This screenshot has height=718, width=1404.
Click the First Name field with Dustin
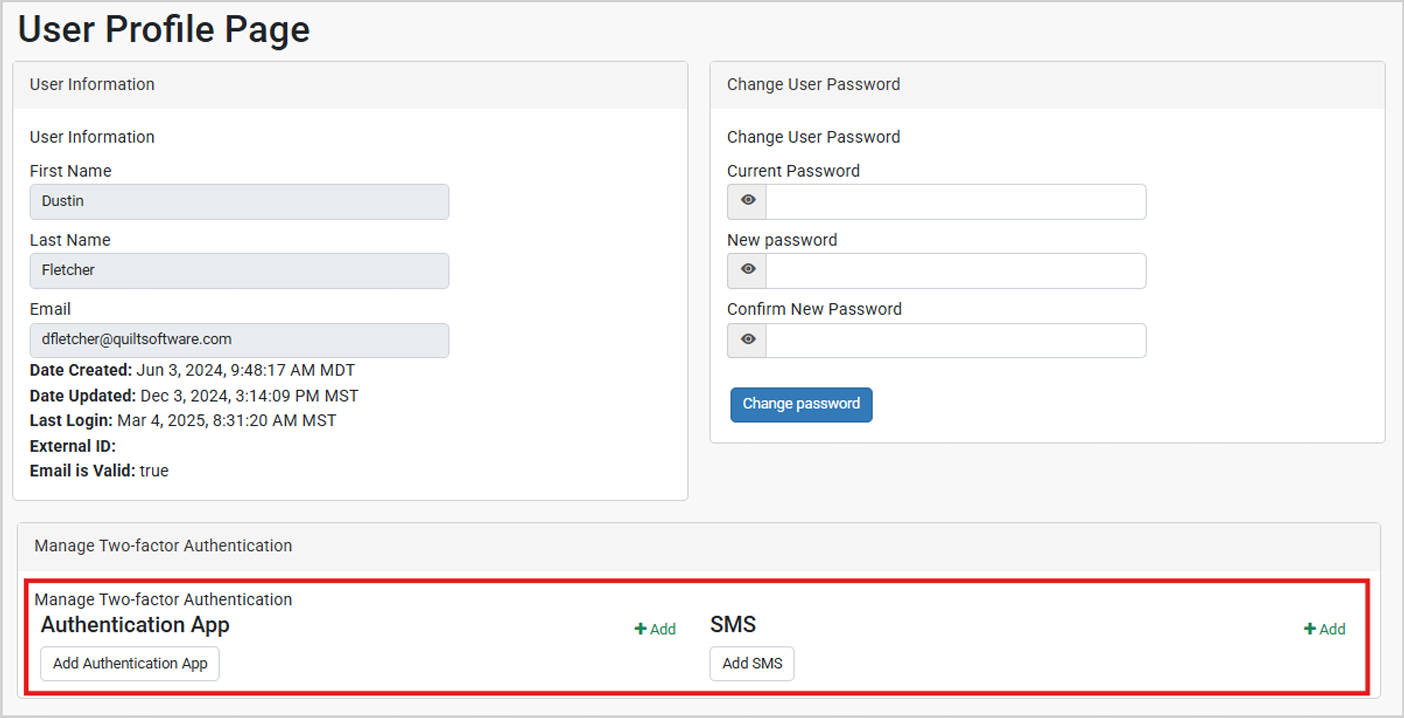click(239, 201)
